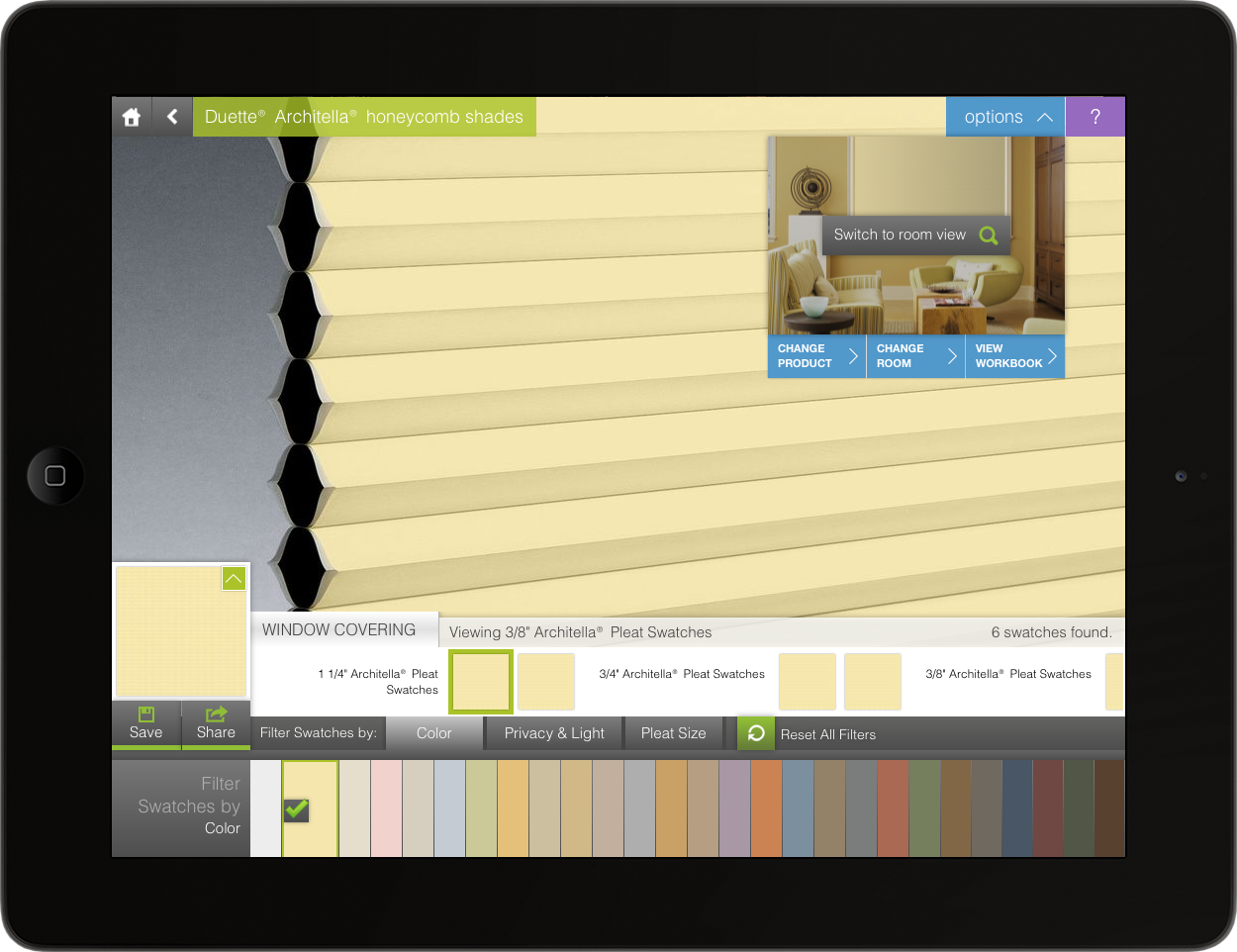The width and height of the screenshot is (1237, 952).
Task: Click the green circular reset arrow icon
Action: tap(756, 733)
